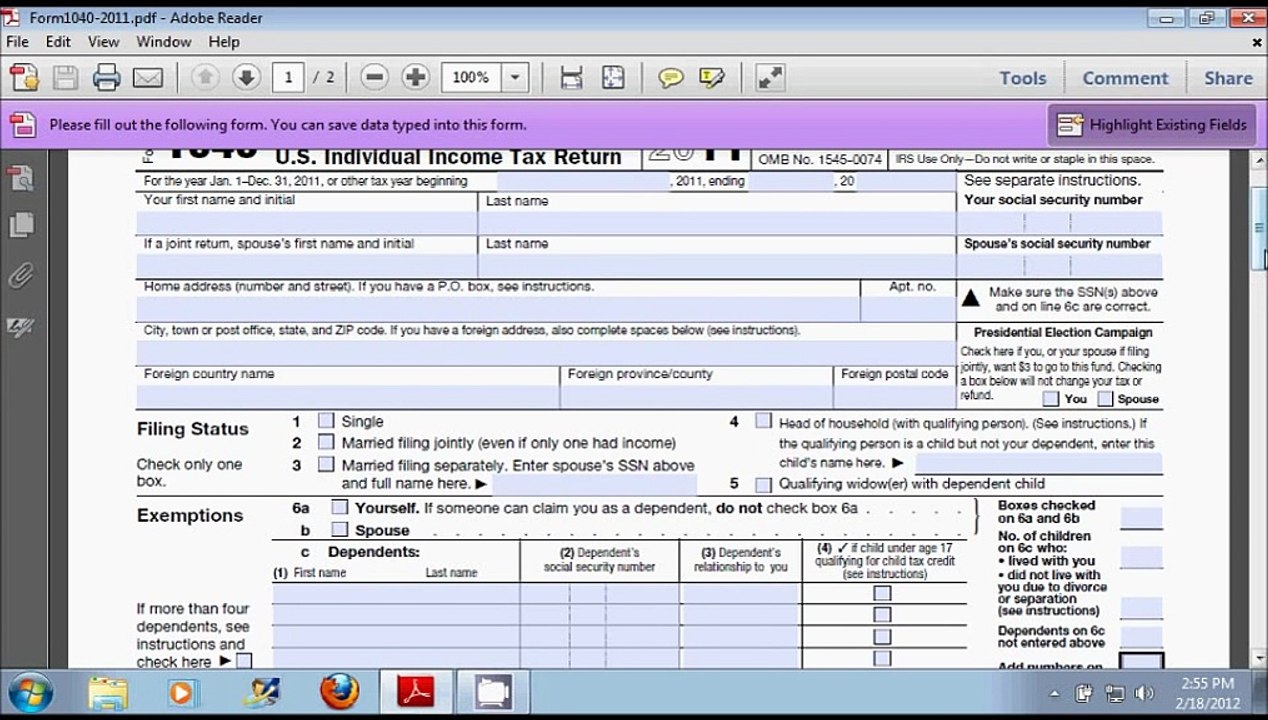Viewport: 1268px width, 720px height.
Task: Open the Share pane
Action: [1228, 78]
